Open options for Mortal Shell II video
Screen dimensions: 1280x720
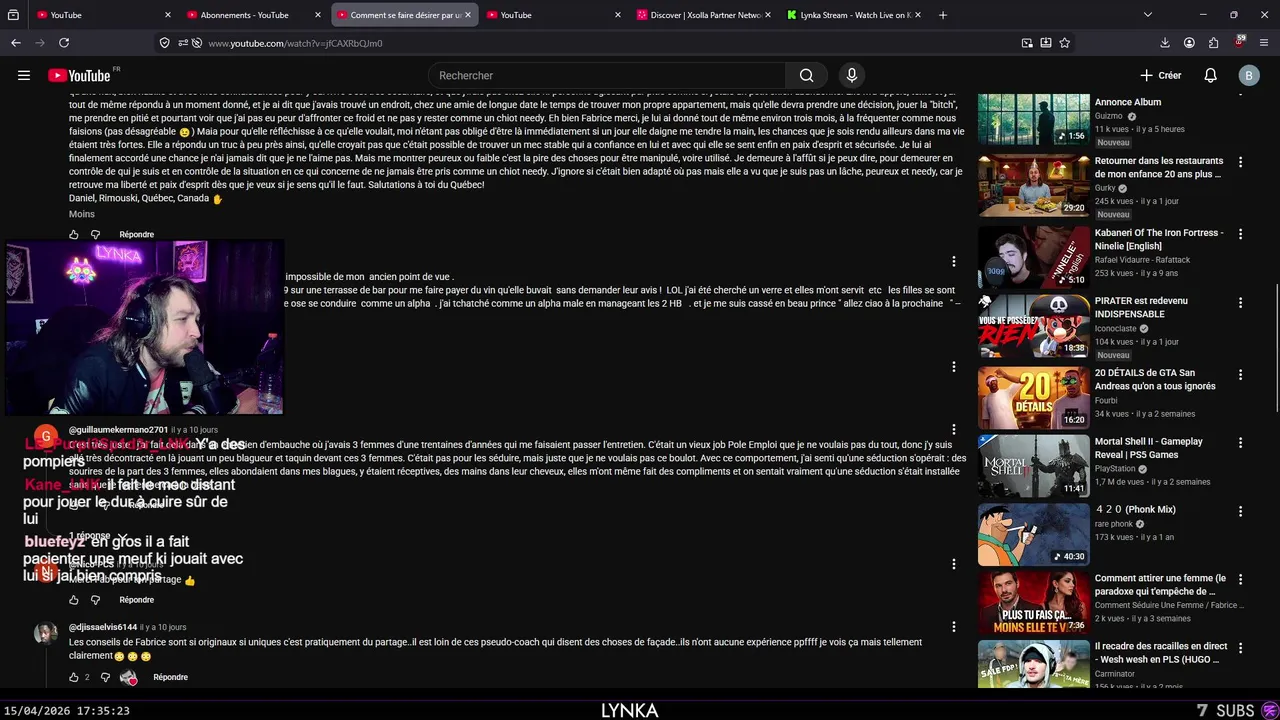(x=1241, y=442)
